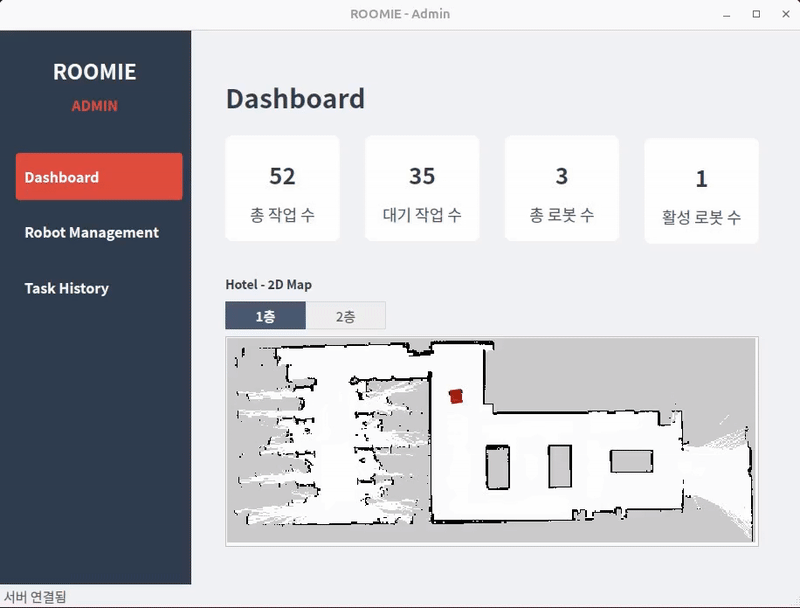Click the 서버 연결됨 status bar message
The height and width of the screenshot is (608, 800).
click(x=35, y=597)
